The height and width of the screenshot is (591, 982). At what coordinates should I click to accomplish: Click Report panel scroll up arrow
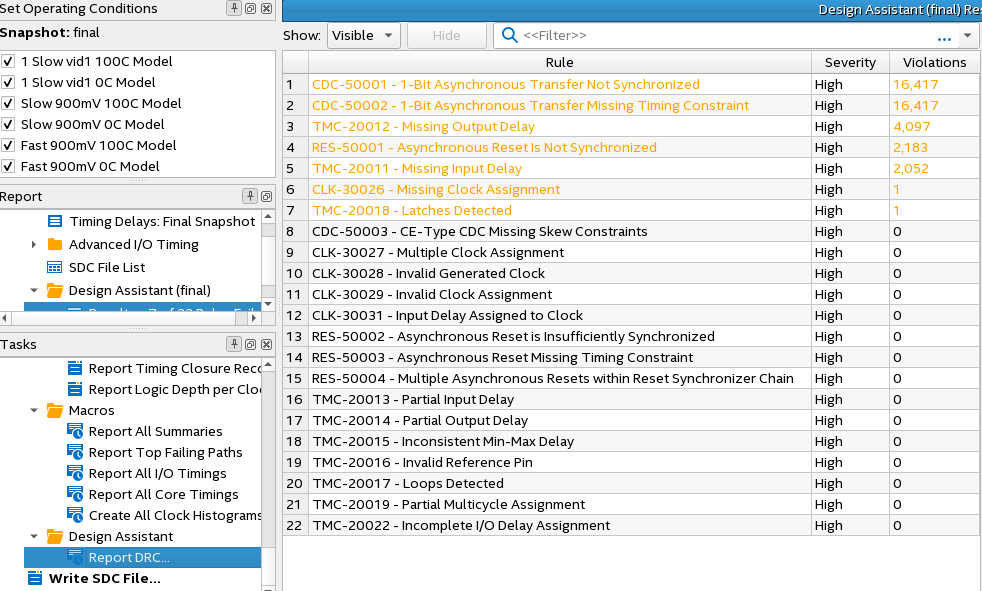268,217
